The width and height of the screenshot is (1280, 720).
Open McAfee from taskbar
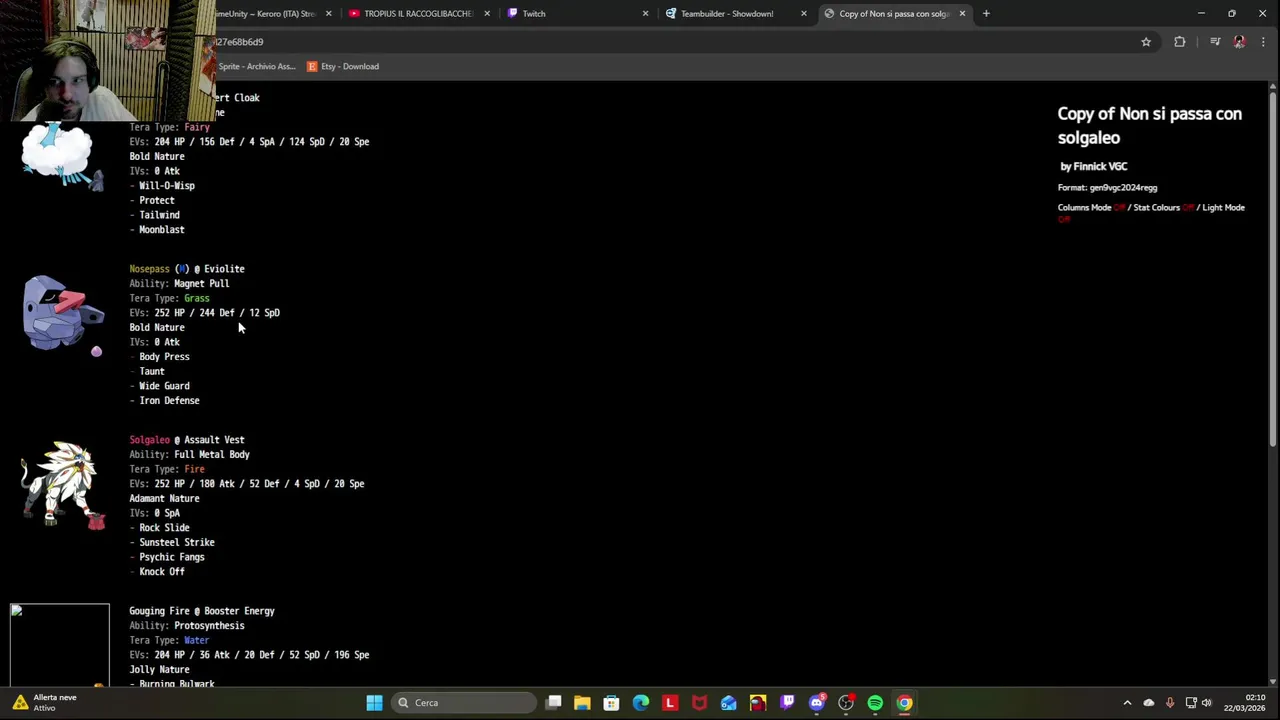pyautogui.click(x=699, y=703)
